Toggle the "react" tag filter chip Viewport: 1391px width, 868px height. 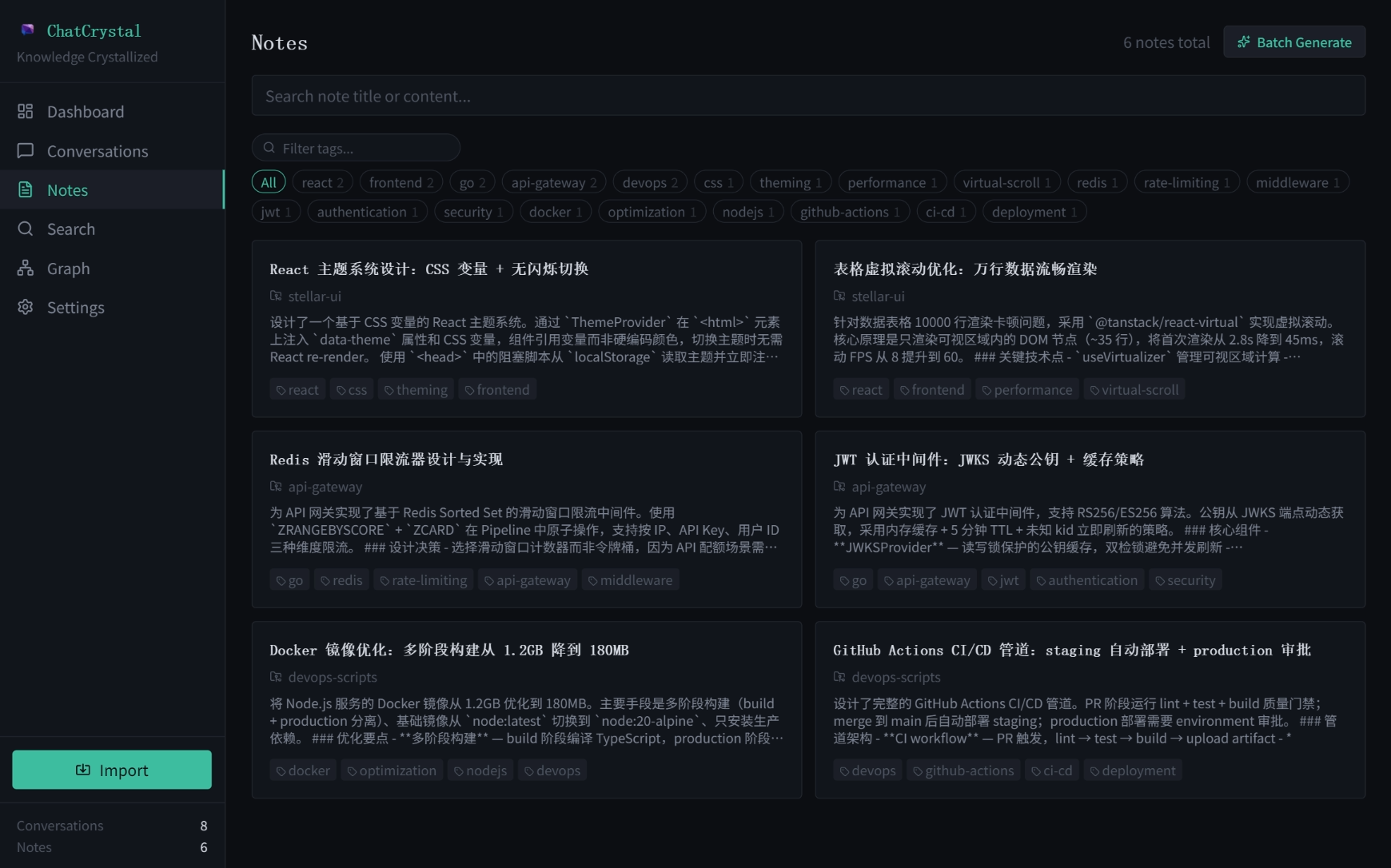point(322,182)
